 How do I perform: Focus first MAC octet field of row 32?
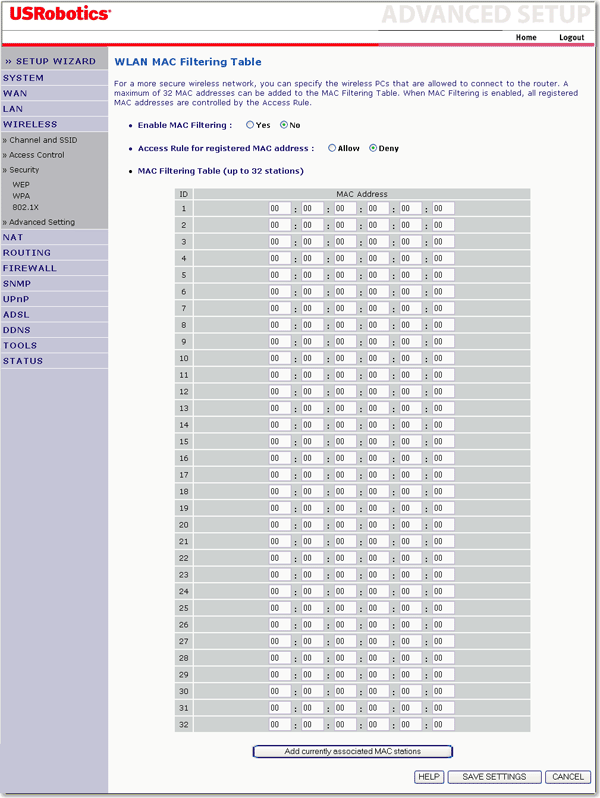(x=280, y=724)
